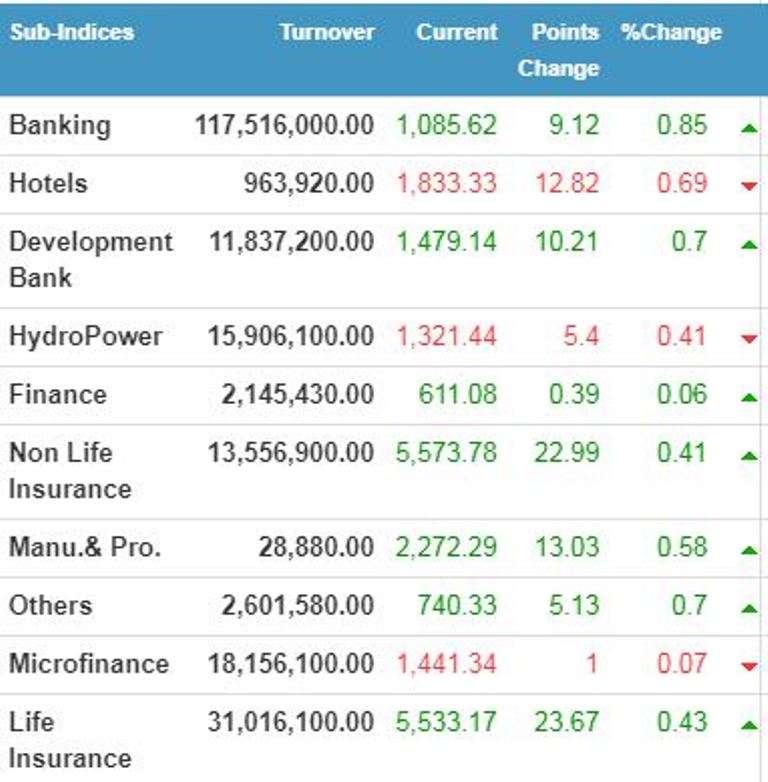768x782 pixels.
Task: Open the Hotels sub-index
Action: (48, 184)
